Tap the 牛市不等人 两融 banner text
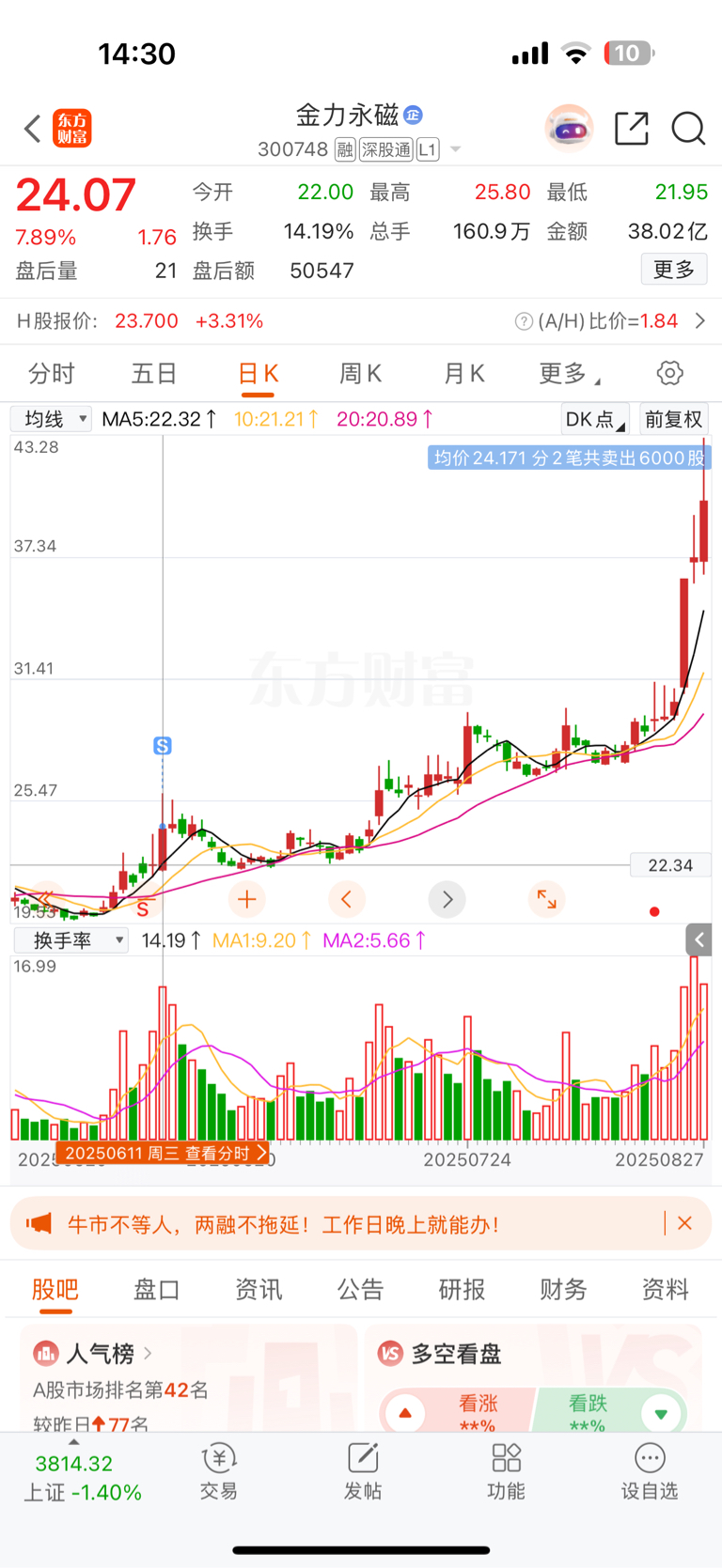The image size is (722, 1568). point(283,1224)
